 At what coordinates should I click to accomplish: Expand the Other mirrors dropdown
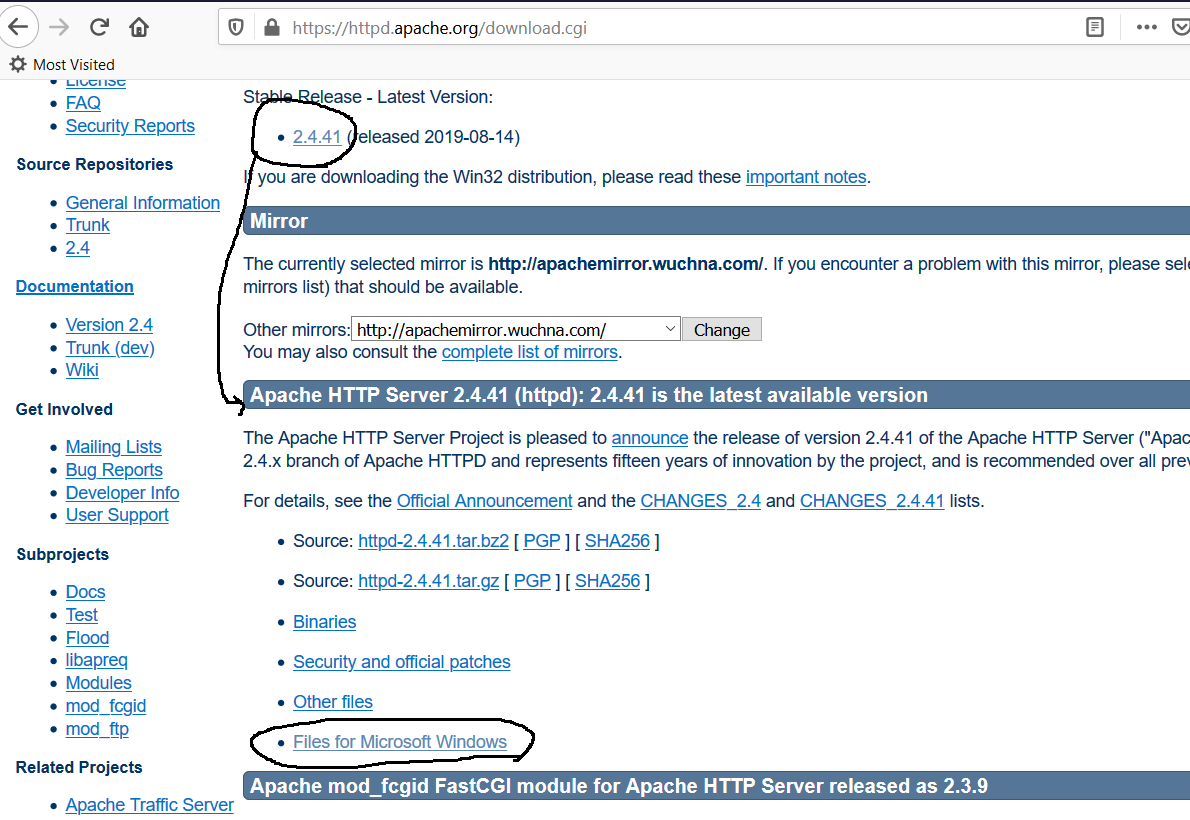(516, 330)
